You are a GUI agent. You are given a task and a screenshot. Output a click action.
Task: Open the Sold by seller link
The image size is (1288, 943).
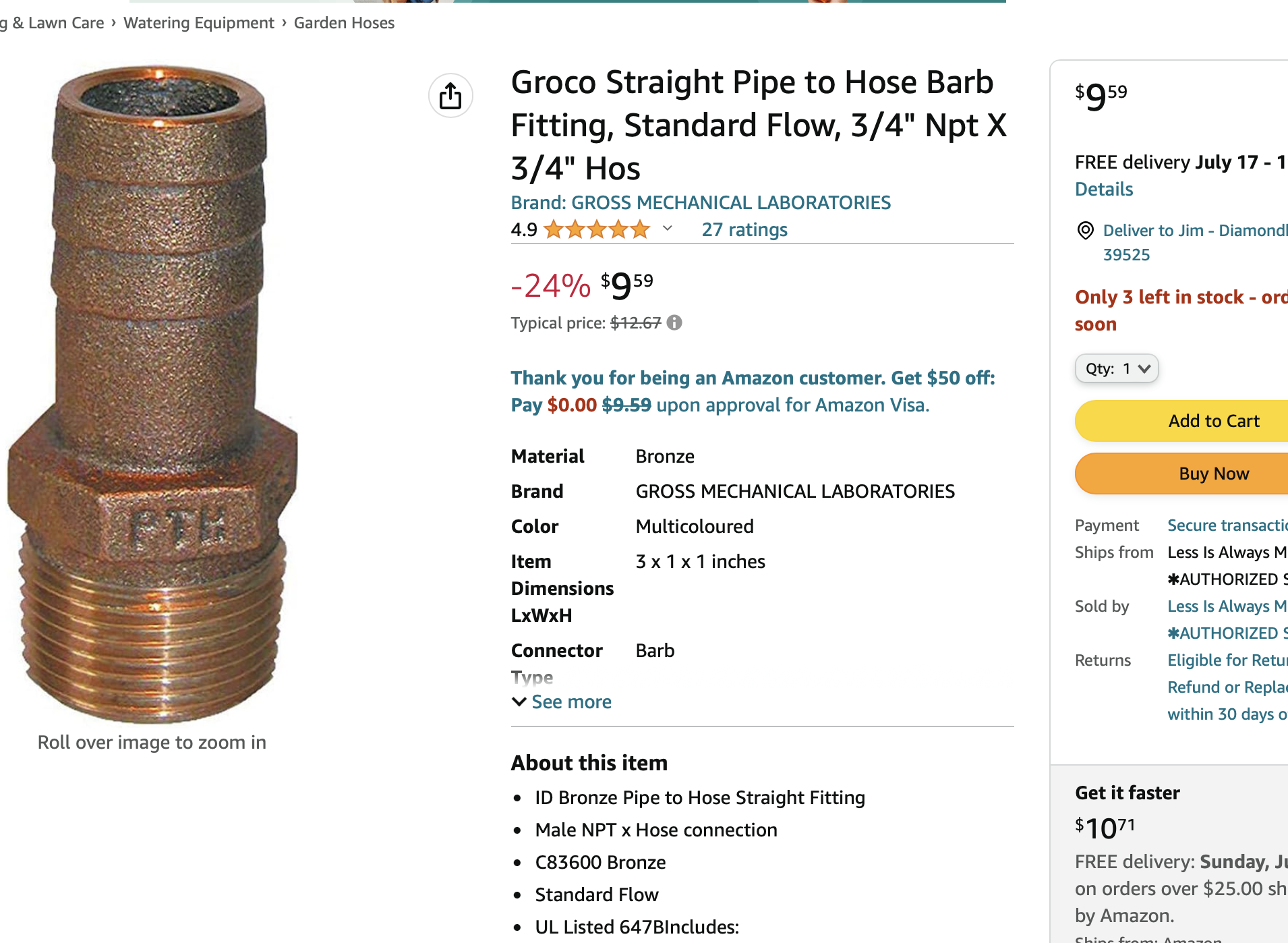tap(1227, 606)
